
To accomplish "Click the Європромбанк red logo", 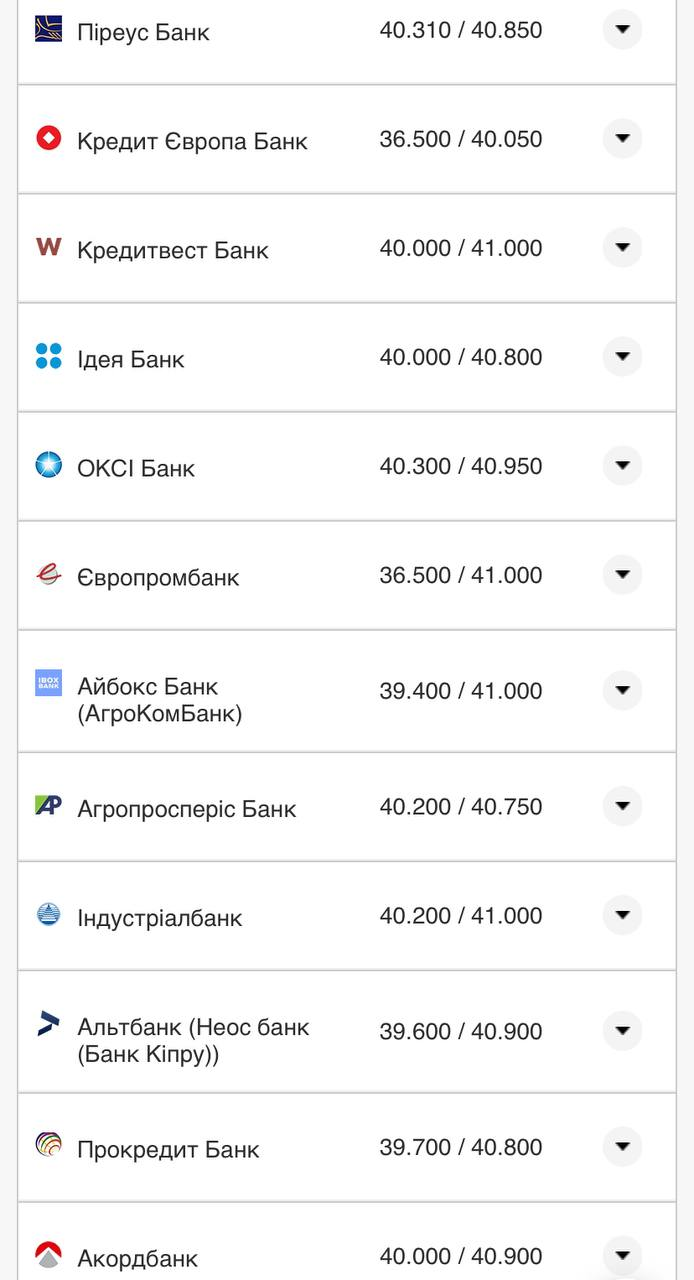I will pos(48,574).
